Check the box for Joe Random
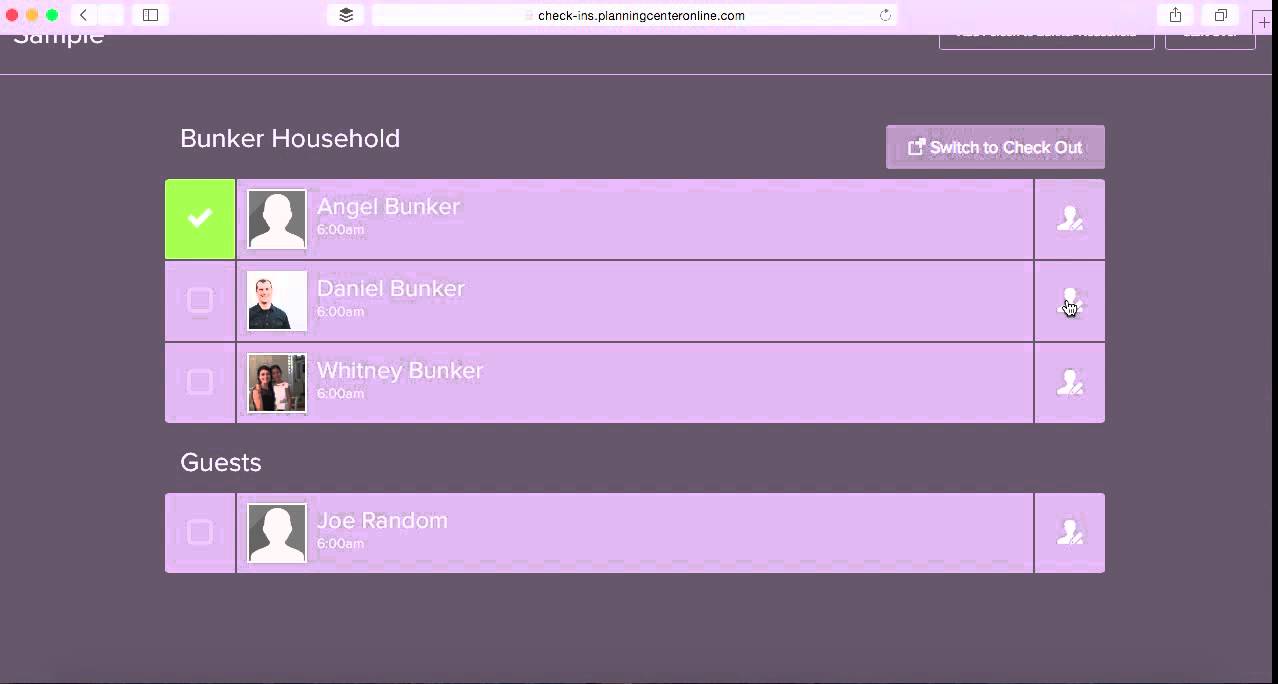 [200, 532]
